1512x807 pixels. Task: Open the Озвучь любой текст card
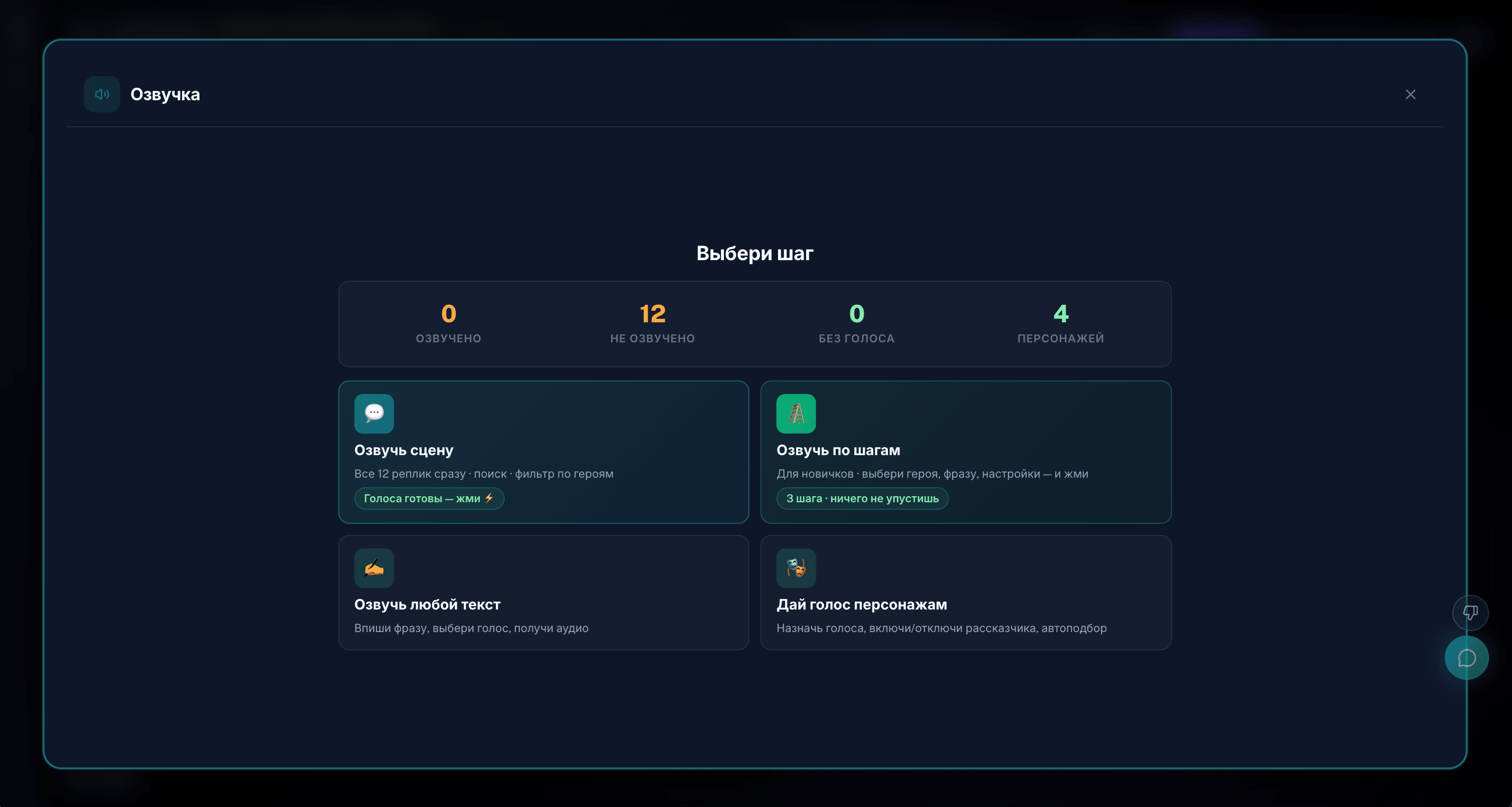(543, 592)
